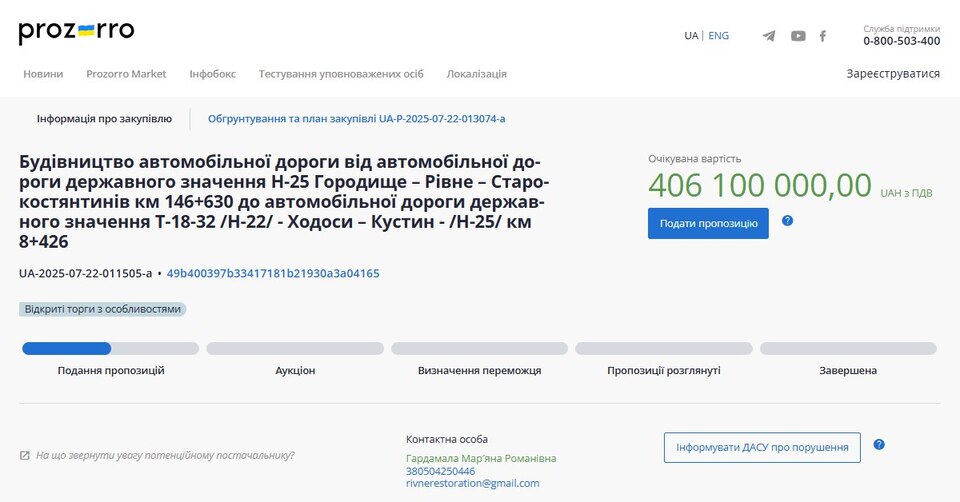Select the Інформація про закупівлю tab

104,119
